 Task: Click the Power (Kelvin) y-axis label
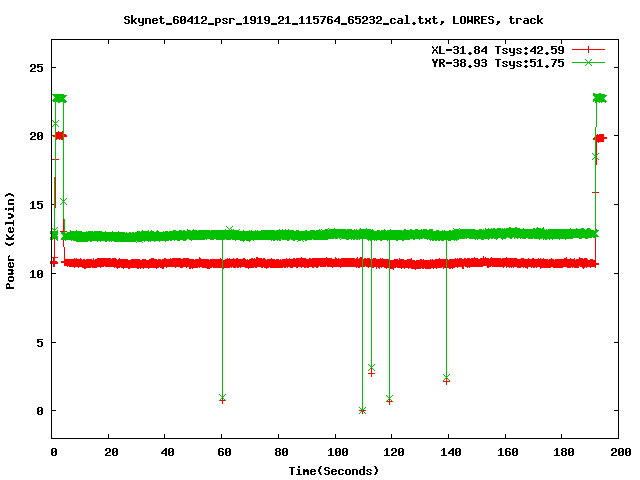pyautogui.click(x=10, y=241)
